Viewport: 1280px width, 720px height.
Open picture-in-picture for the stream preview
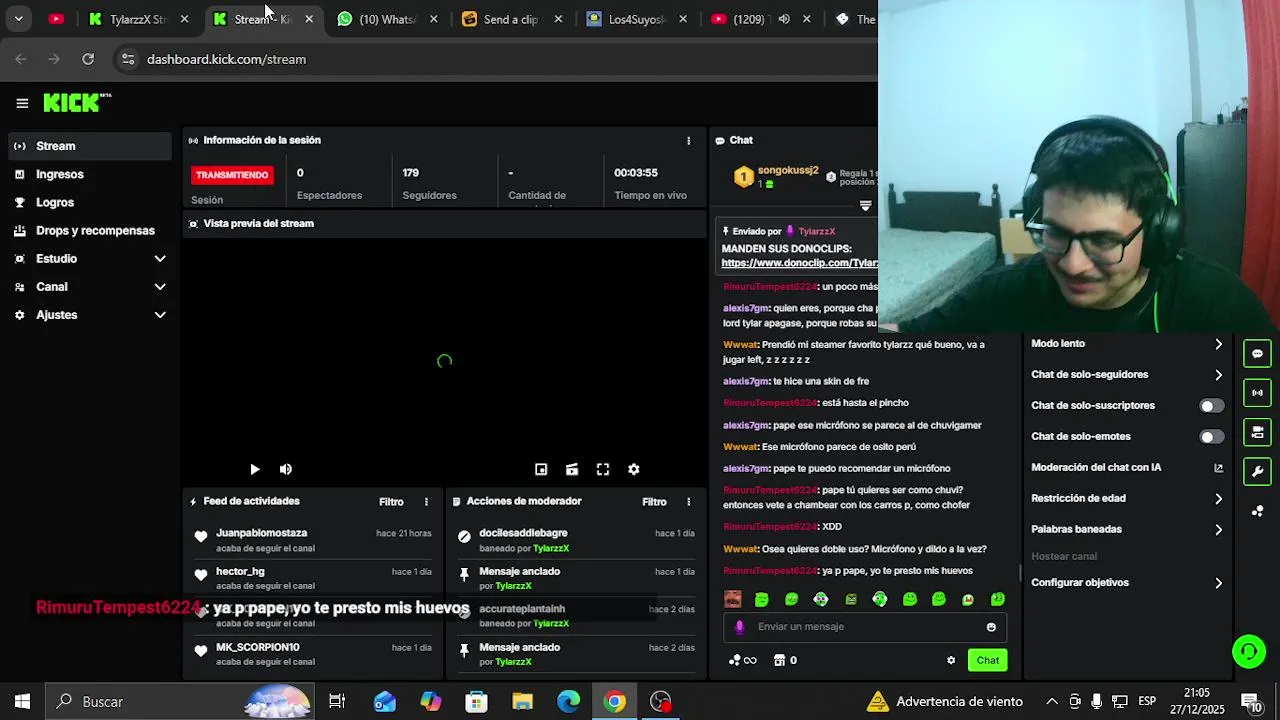click(541, 469)
